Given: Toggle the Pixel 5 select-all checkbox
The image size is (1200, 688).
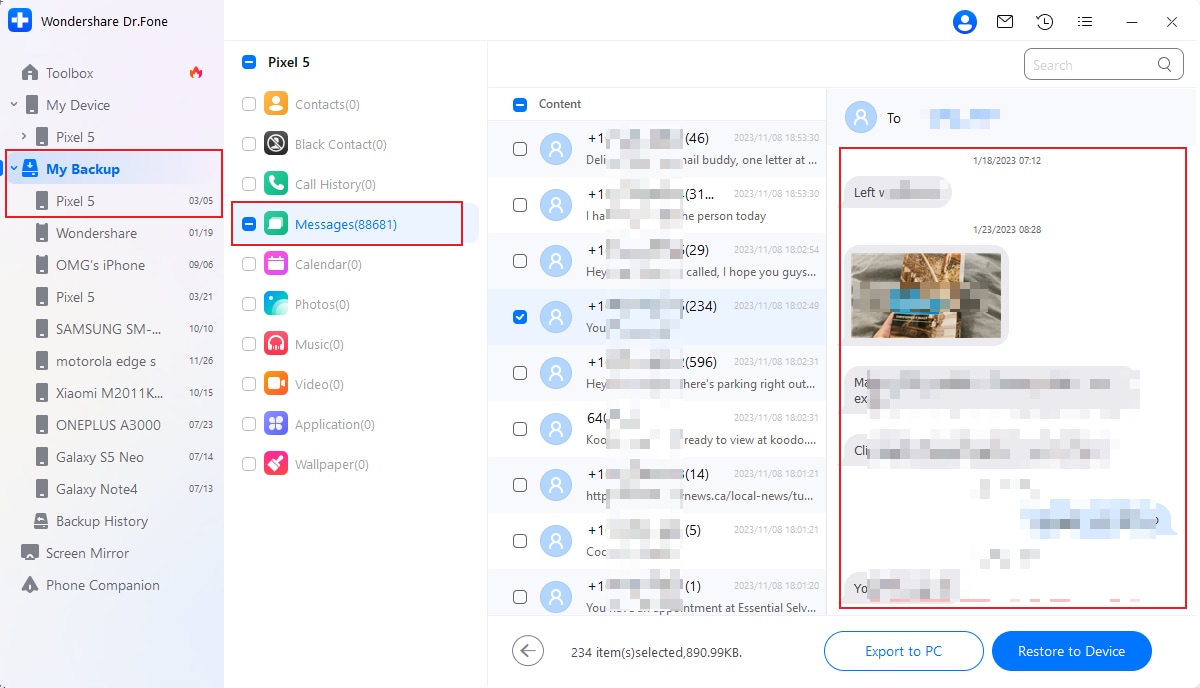Looking at the screenshot, I should click(249, 62).
